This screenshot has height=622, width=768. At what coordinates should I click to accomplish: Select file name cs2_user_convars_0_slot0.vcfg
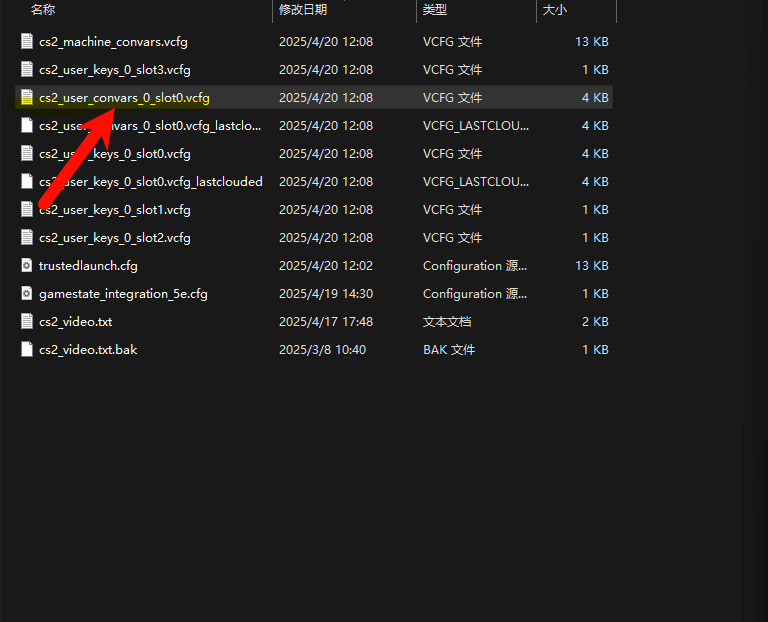point(124,98)
